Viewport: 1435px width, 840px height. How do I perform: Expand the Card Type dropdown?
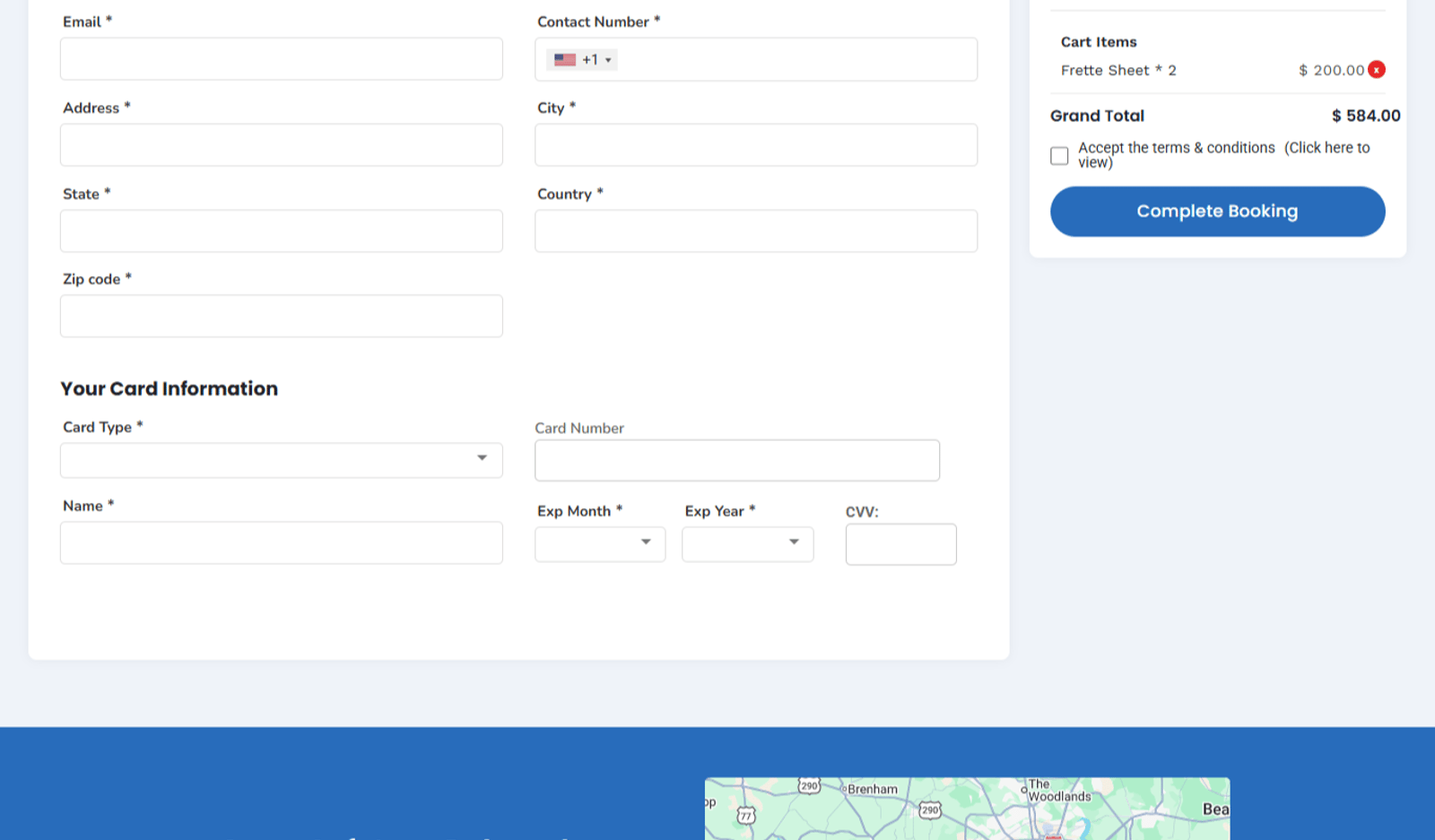[282, 461]
